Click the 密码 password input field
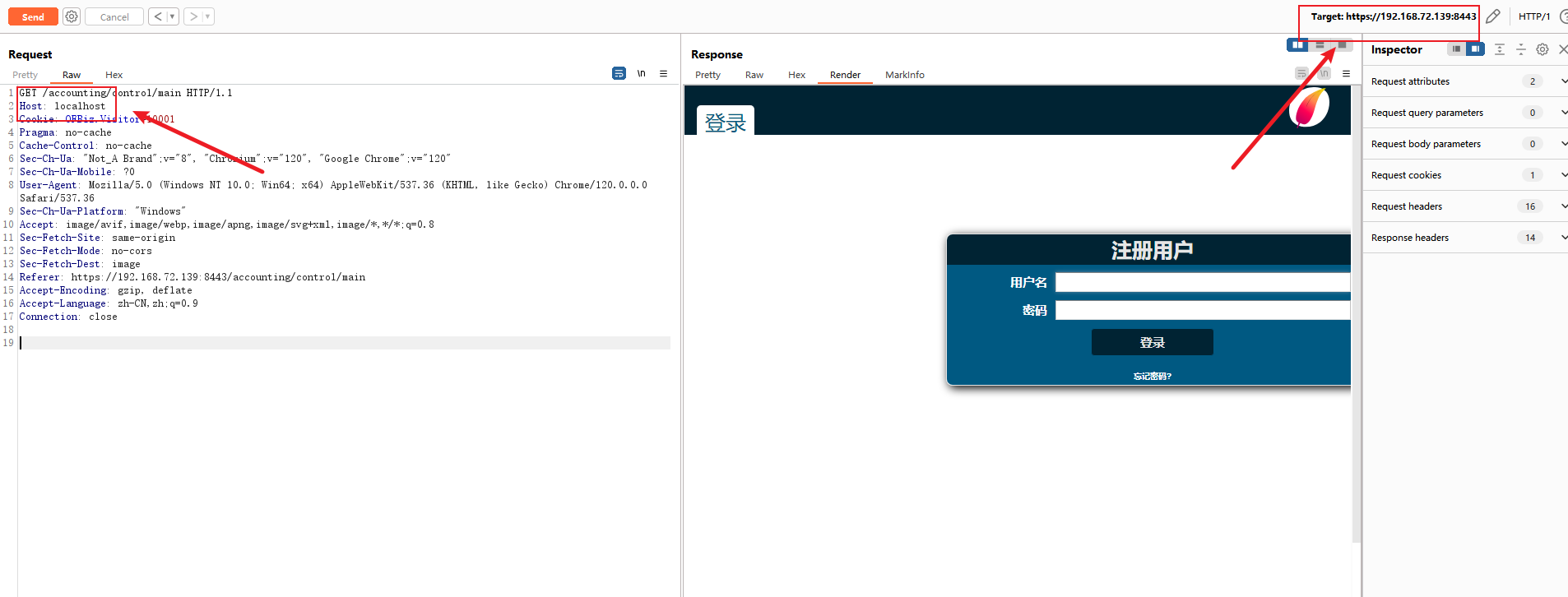 coord(1203,310)
